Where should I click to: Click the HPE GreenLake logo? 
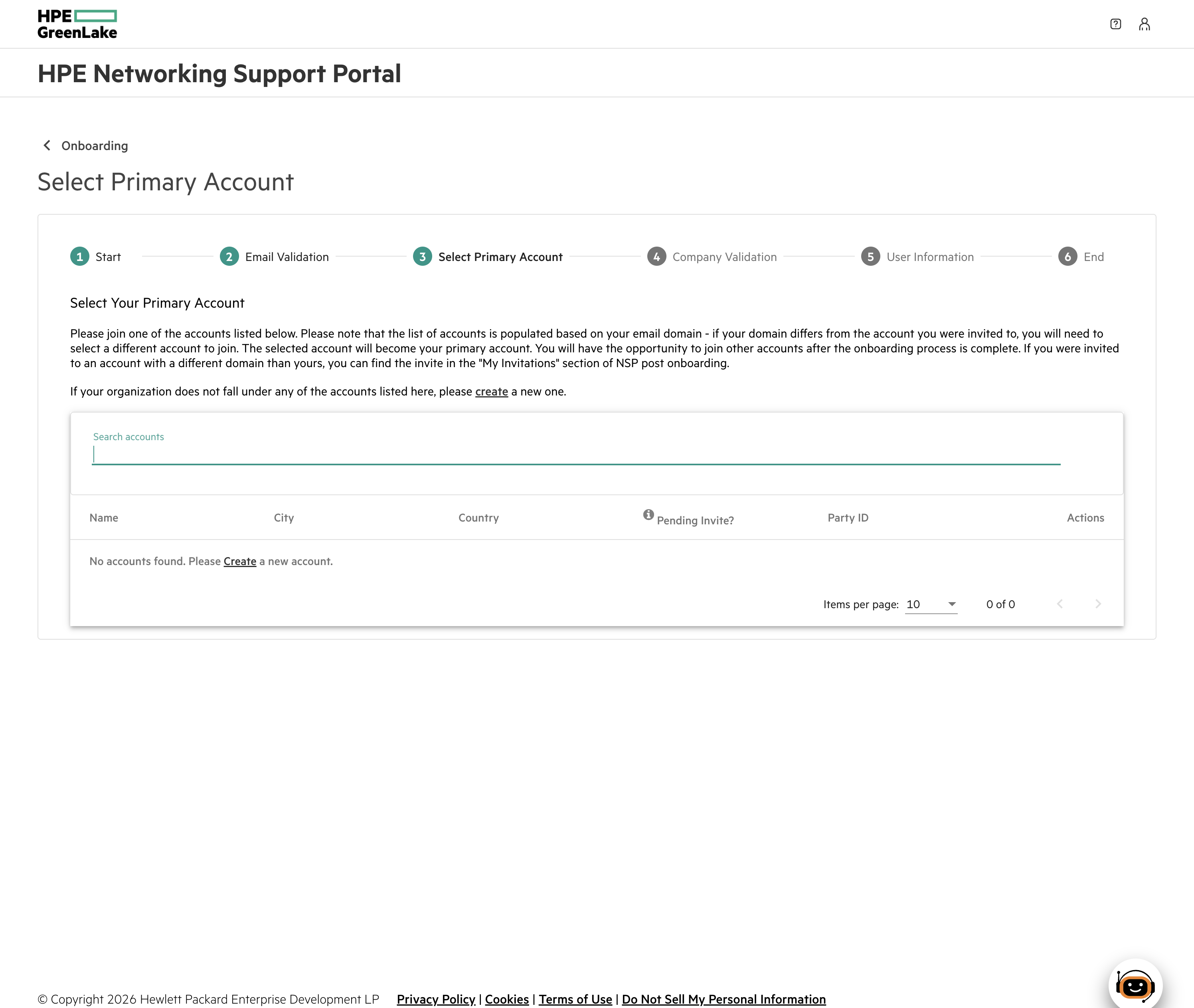pyautogui.click(x=77, y=24)
